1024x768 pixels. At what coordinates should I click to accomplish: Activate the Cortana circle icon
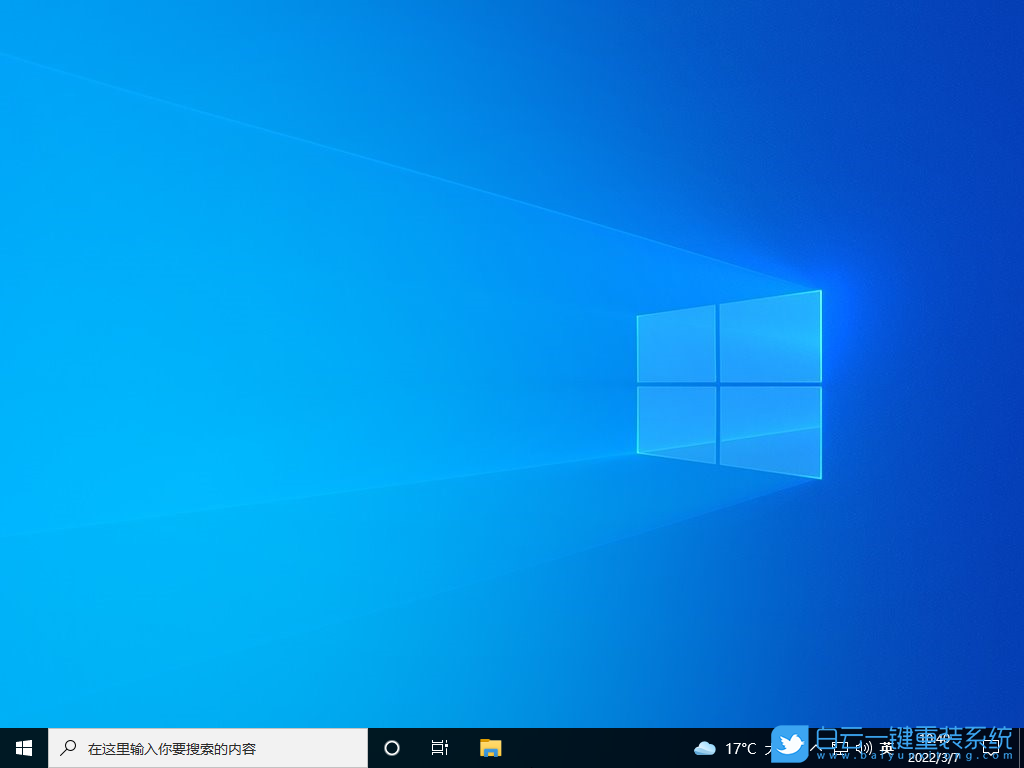click(391, 747)
